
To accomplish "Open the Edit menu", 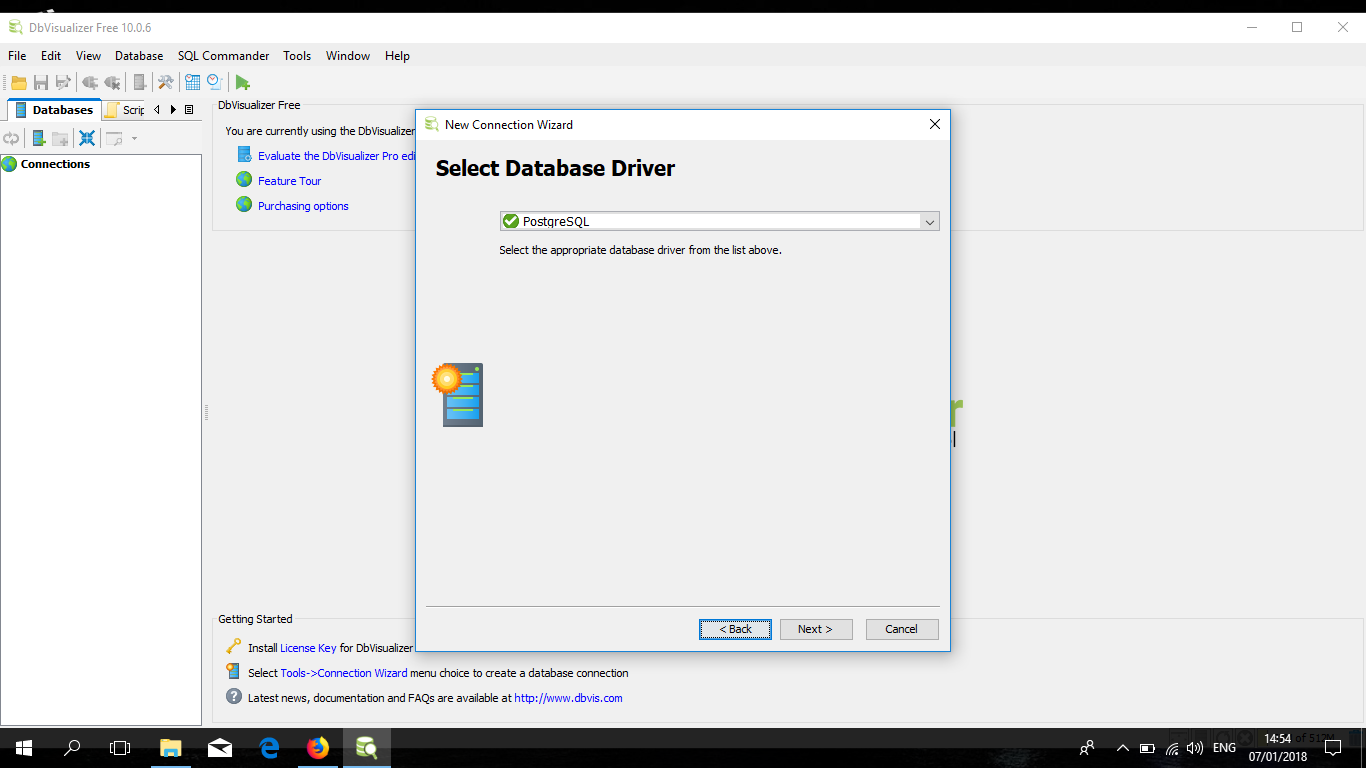I will click(x=51, y=56).
